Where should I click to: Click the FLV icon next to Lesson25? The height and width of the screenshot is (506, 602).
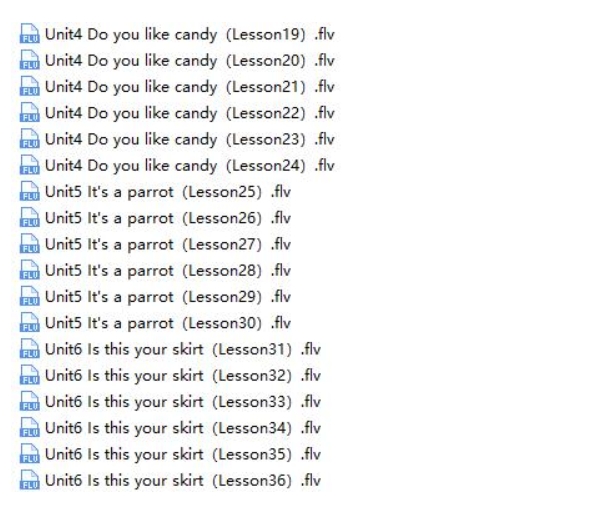pyautogui.click(x=27, y=191)
